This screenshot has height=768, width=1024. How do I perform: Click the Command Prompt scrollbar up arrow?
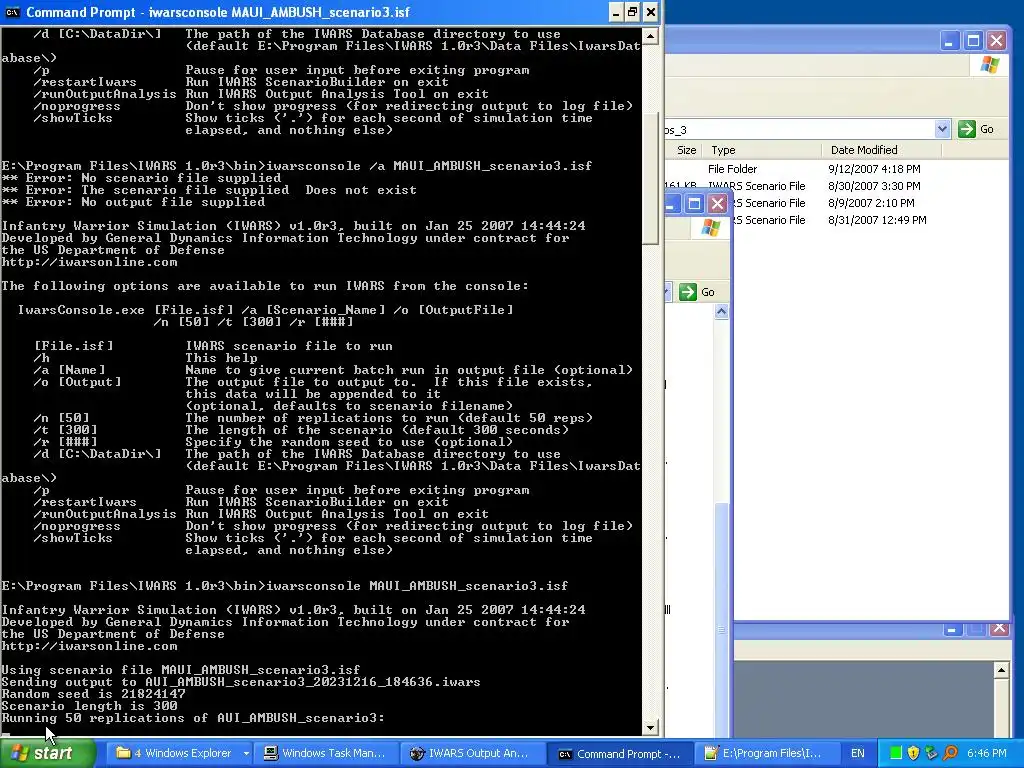650,36
